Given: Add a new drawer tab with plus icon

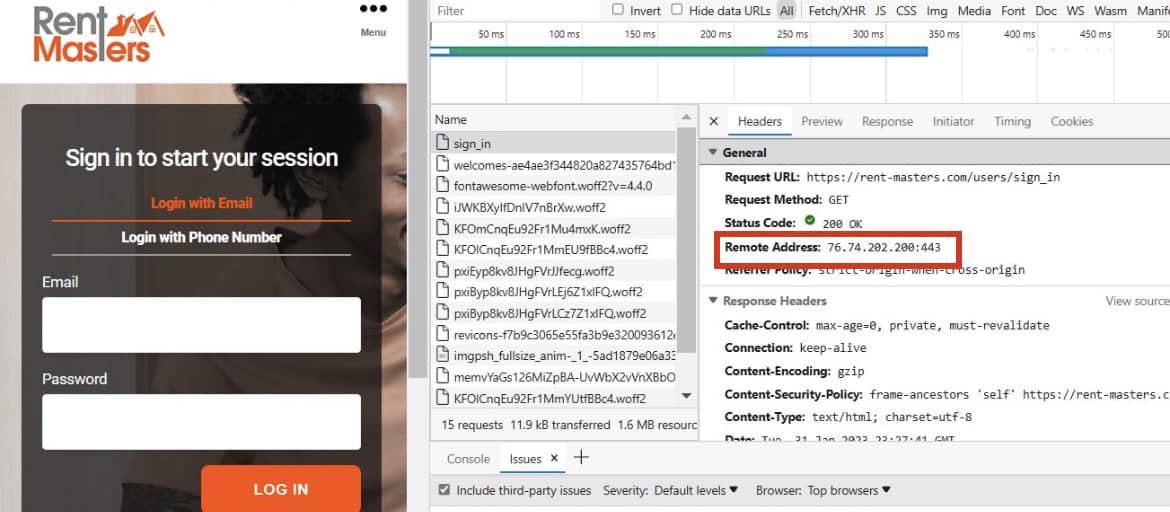Looking at the screenshot, I should pos(581,458).
